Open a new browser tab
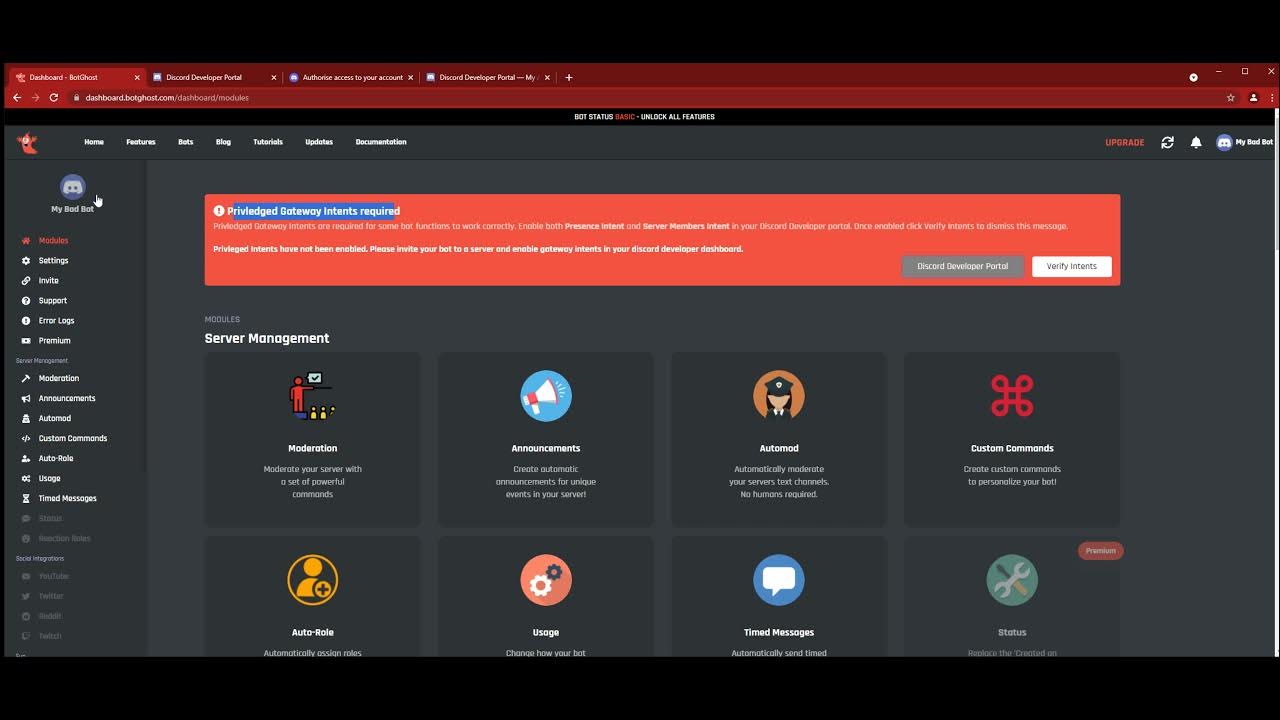1280x720 pixels. [x=569, y=77]
